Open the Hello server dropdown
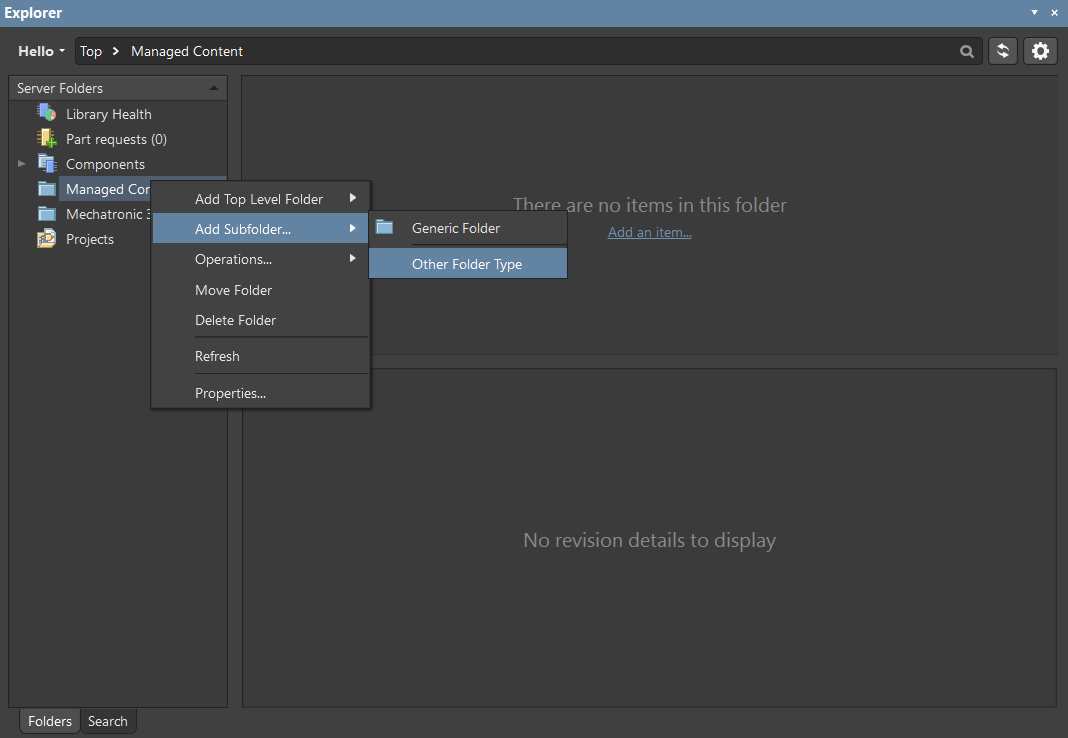 tap(42, 51)
